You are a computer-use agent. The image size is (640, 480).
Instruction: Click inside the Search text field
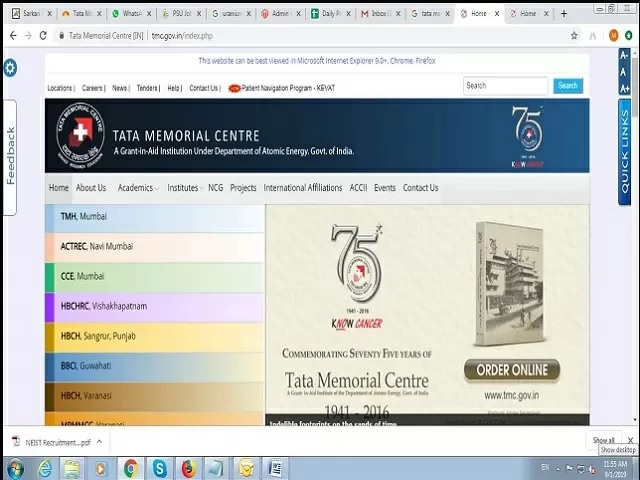[505, 86]
